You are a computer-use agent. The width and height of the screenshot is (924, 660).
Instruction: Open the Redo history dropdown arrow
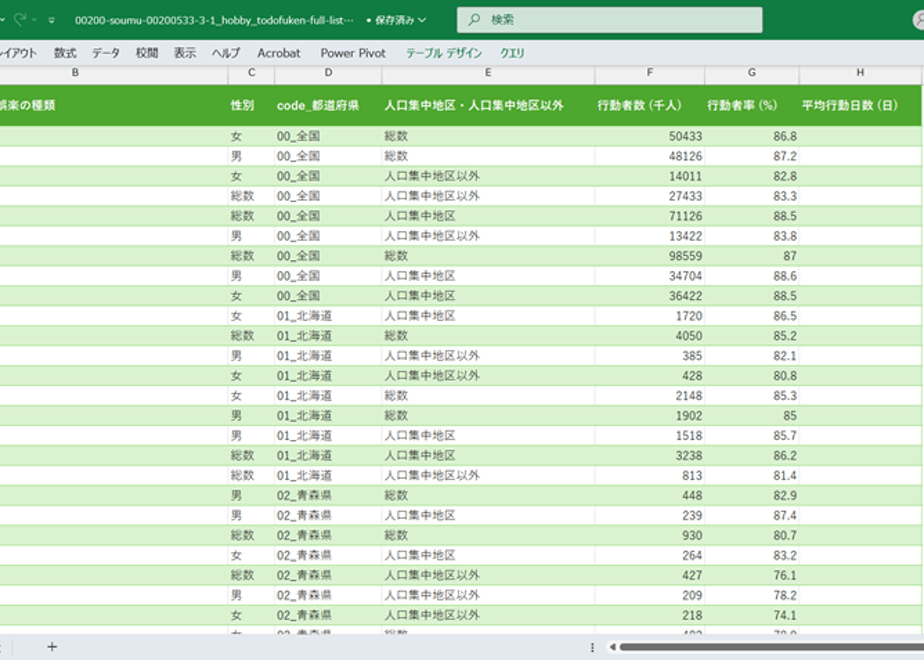(x=34, y=20)
